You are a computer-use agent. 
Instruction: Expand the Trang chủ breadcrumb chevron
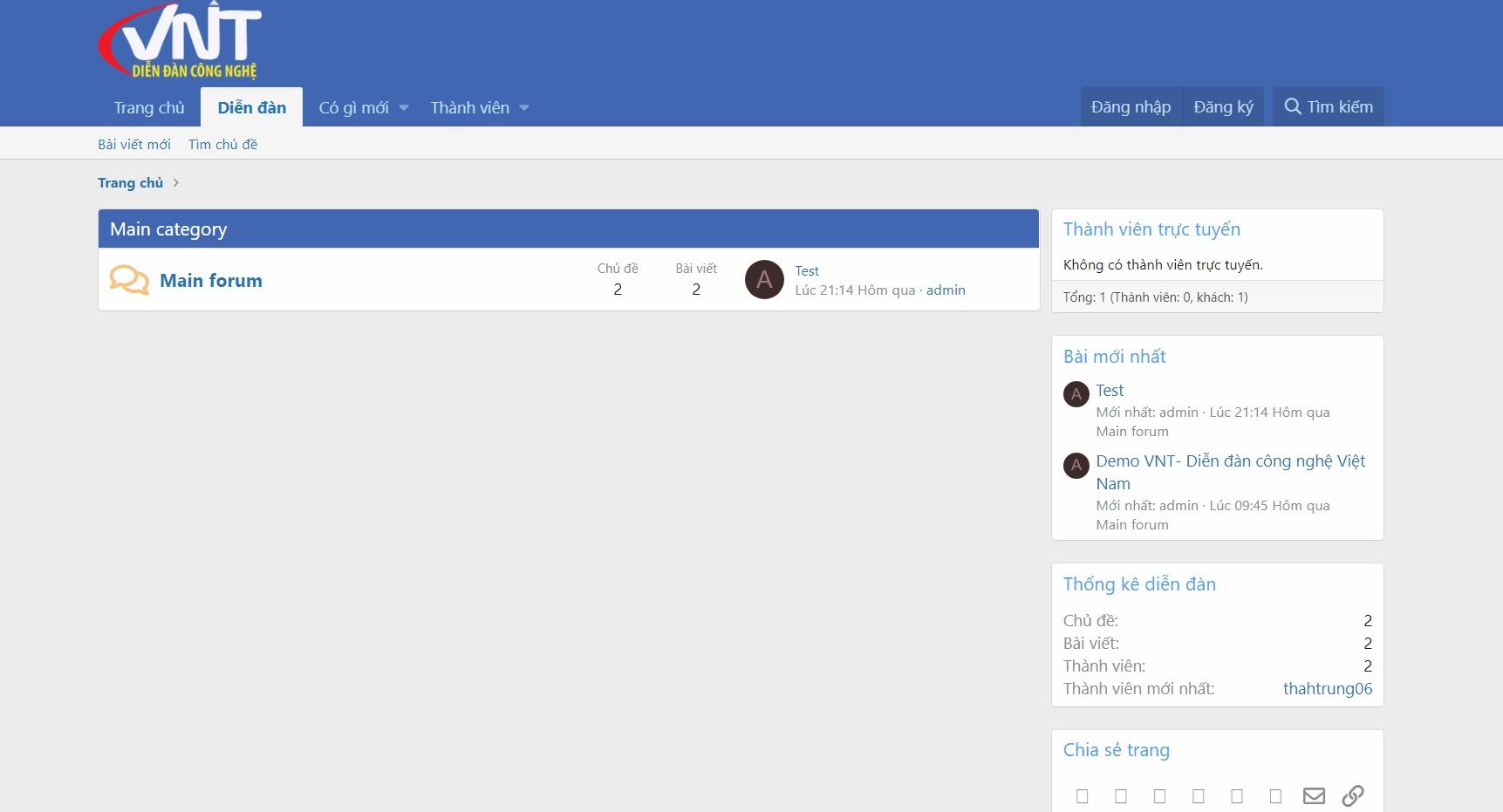point(176,182)
